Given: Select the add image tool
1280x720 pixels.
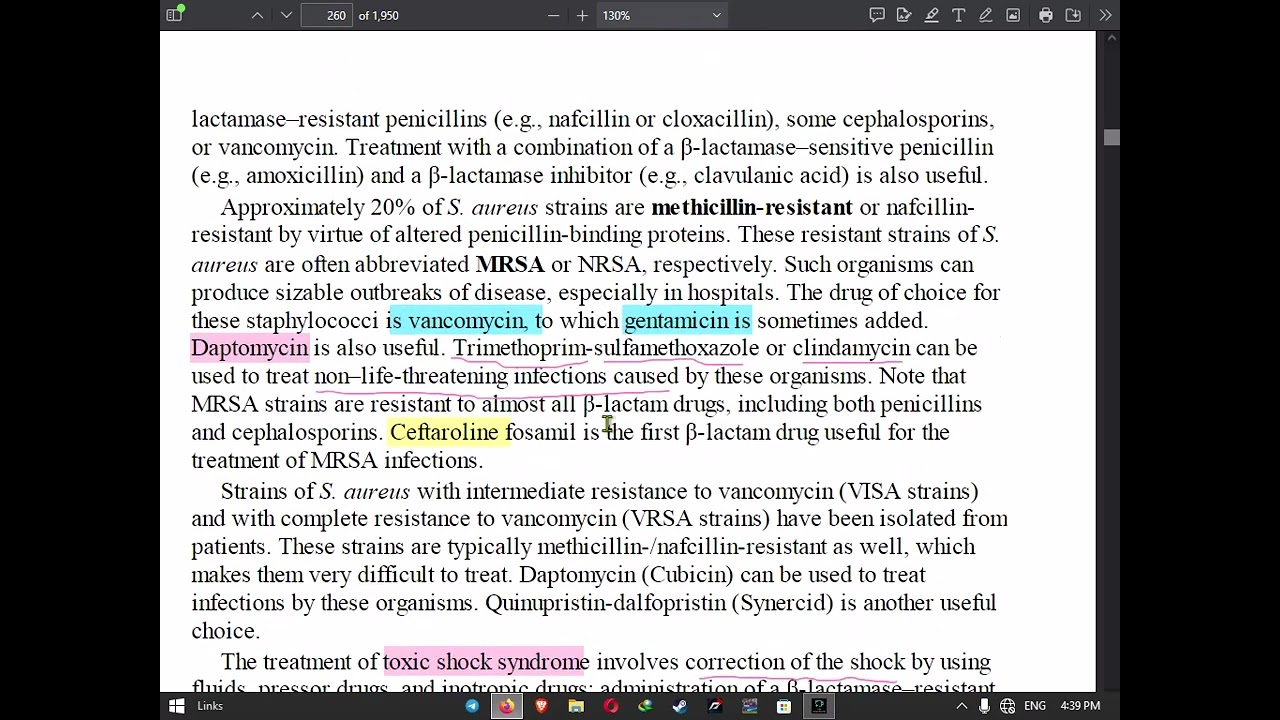Looking at the screenshot, I should pyautogui.click(x=1013, y=15).
